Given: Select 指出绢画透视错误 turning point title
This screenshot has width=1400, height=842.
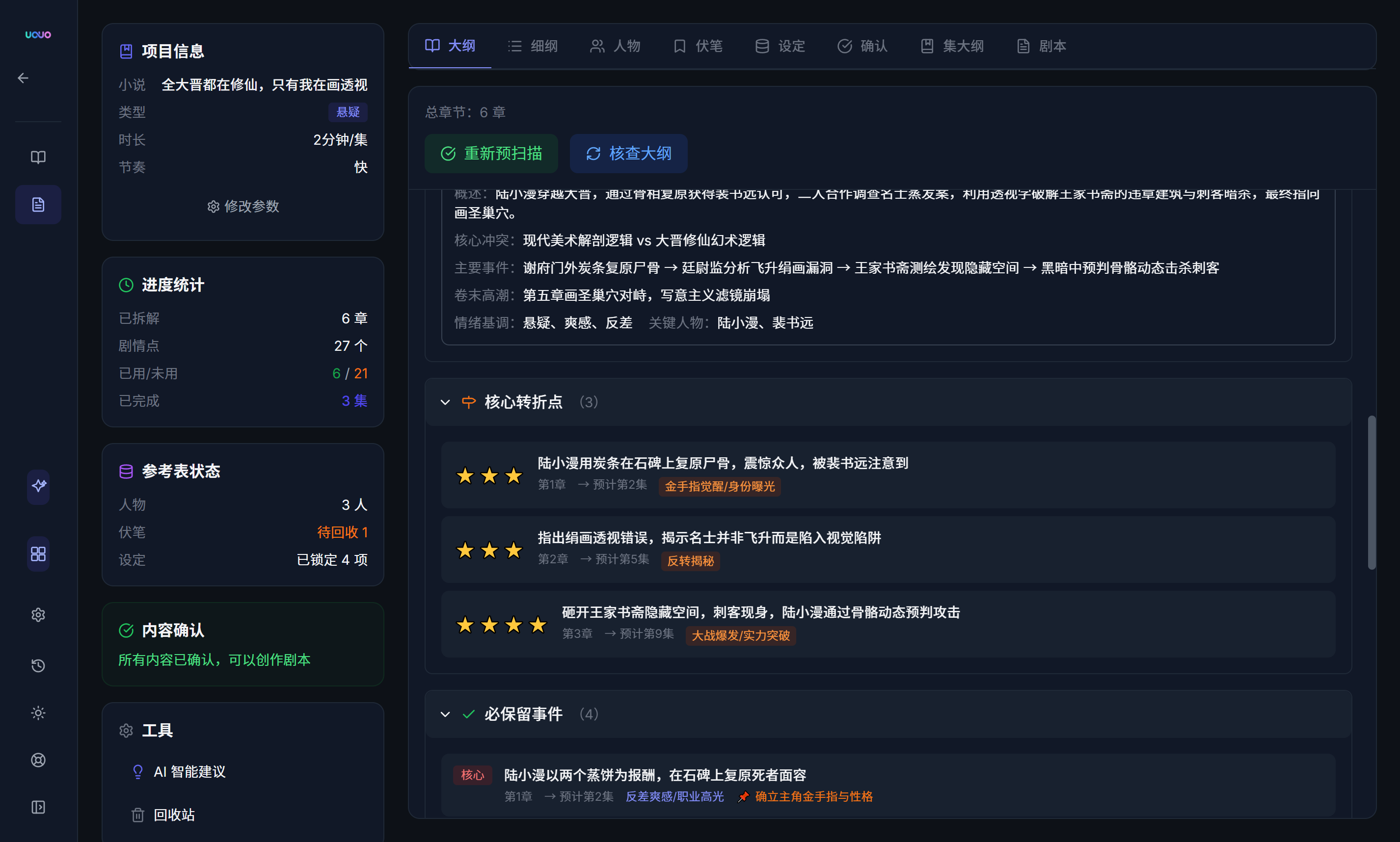Looking at the screenshot, I should tap(709, 537).
